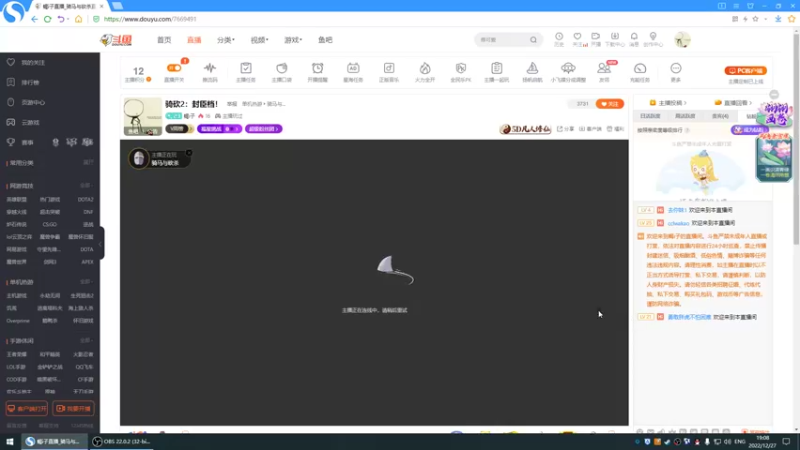The height and width of the screenshot is (450, 800).
Task: Open the DOTA2 category link
Action: (x=85, y=199)
